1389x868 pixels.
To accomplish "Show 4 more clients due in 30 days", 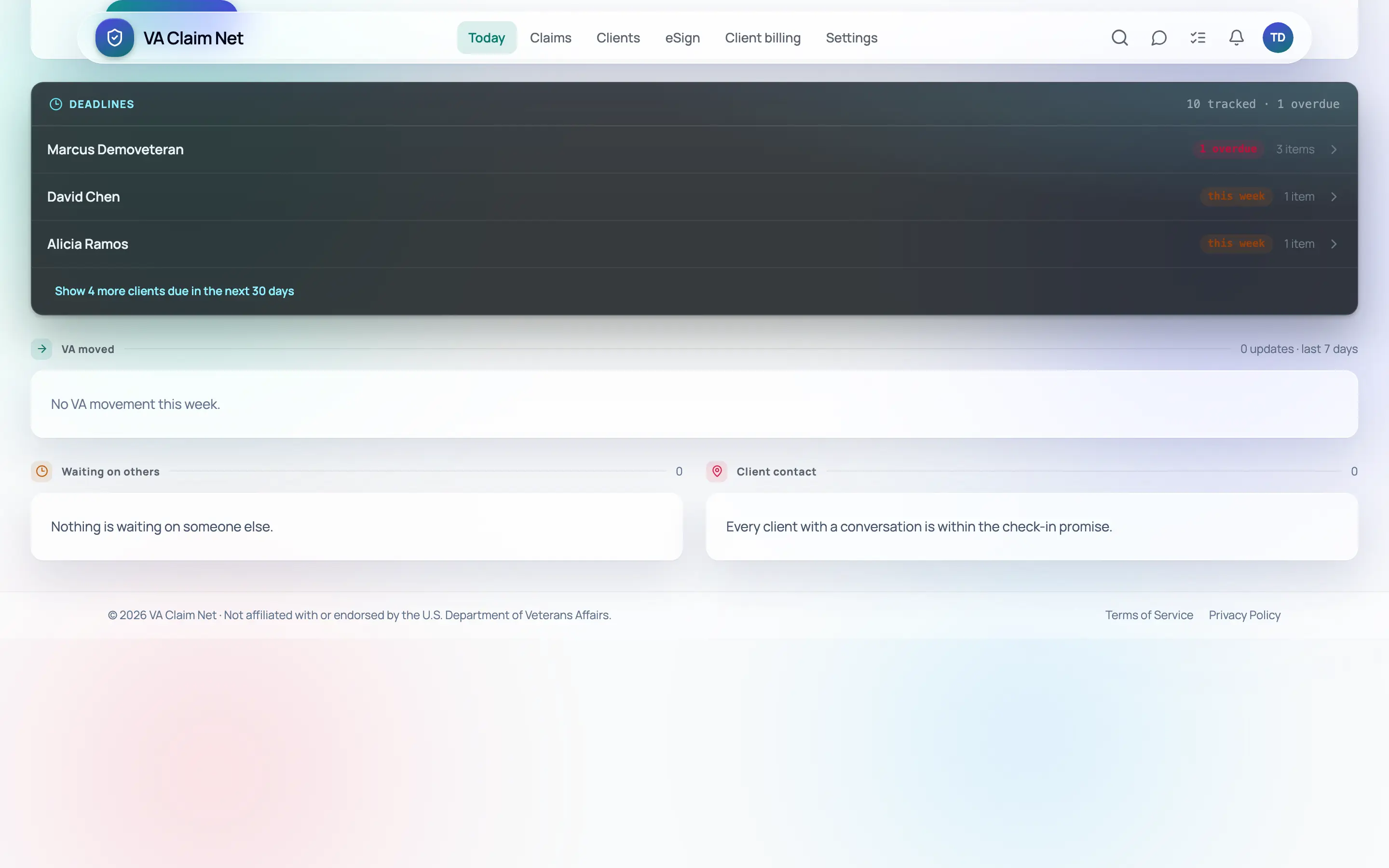I will coord(175,291).
